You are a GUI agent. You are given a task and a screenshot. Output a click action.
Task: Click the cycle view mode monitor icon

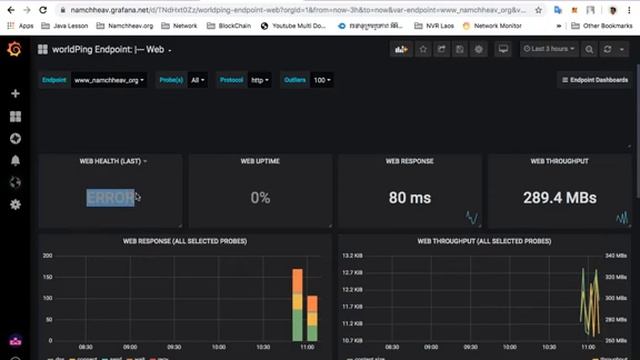coord(503,49)
